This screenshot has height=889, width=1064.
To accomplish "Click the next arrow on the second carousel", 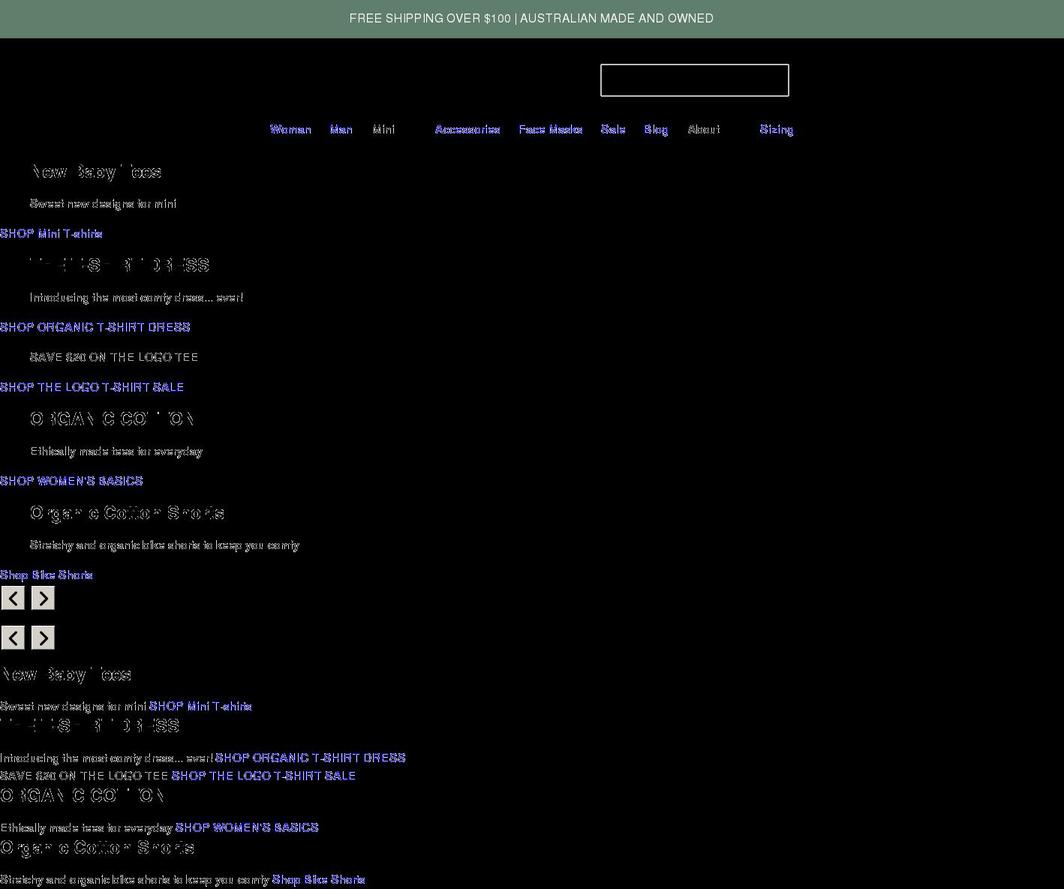I will click(x=42, y=637).
